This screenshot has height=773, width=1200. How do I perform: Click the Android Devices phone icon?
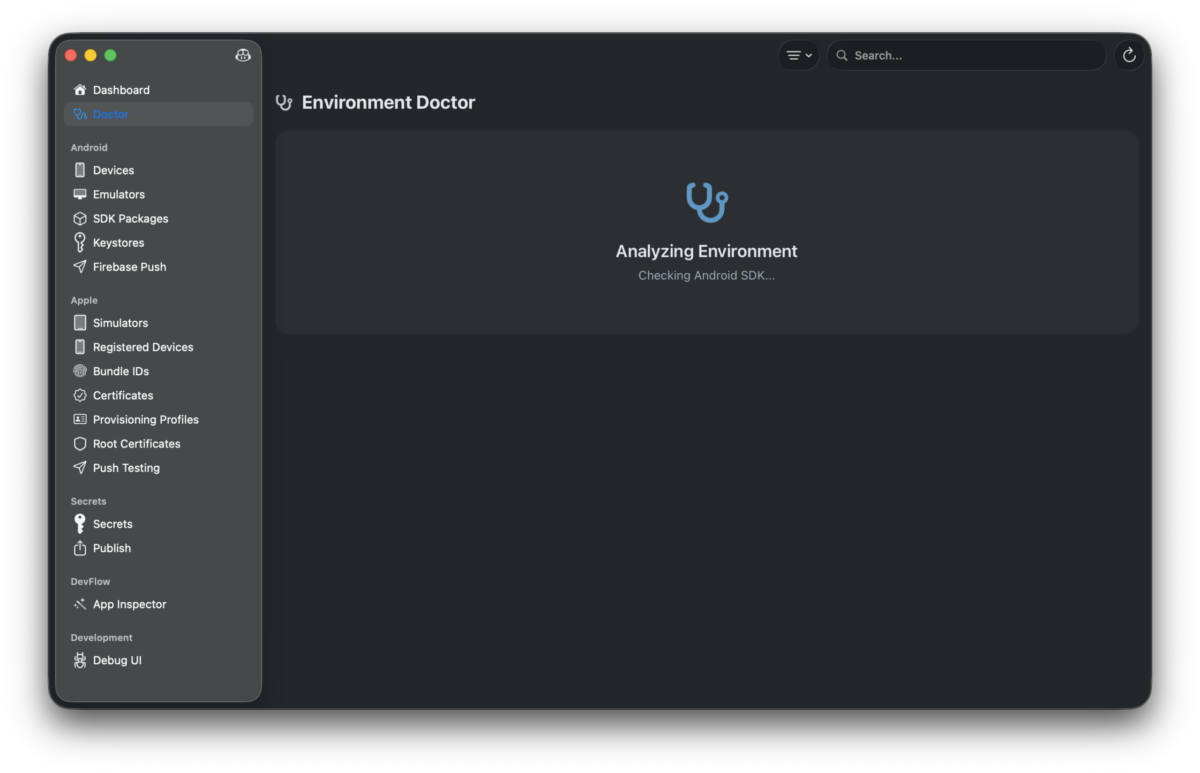80,170
